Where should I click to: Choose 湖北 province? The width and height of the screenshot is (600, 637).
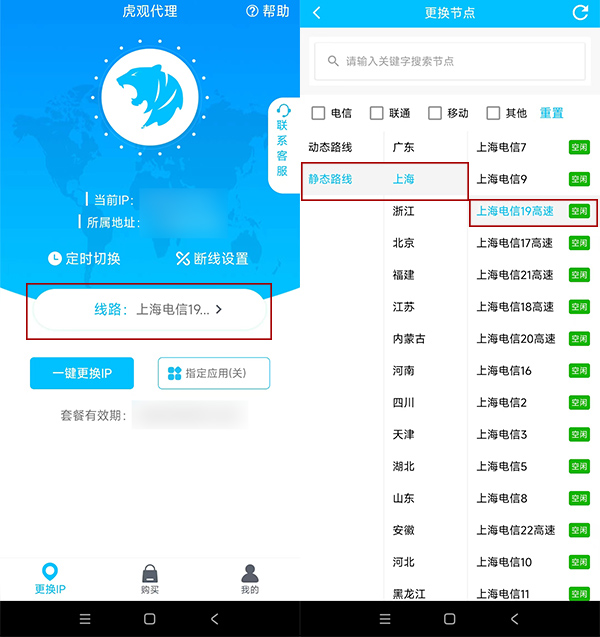tap(403, 466)
